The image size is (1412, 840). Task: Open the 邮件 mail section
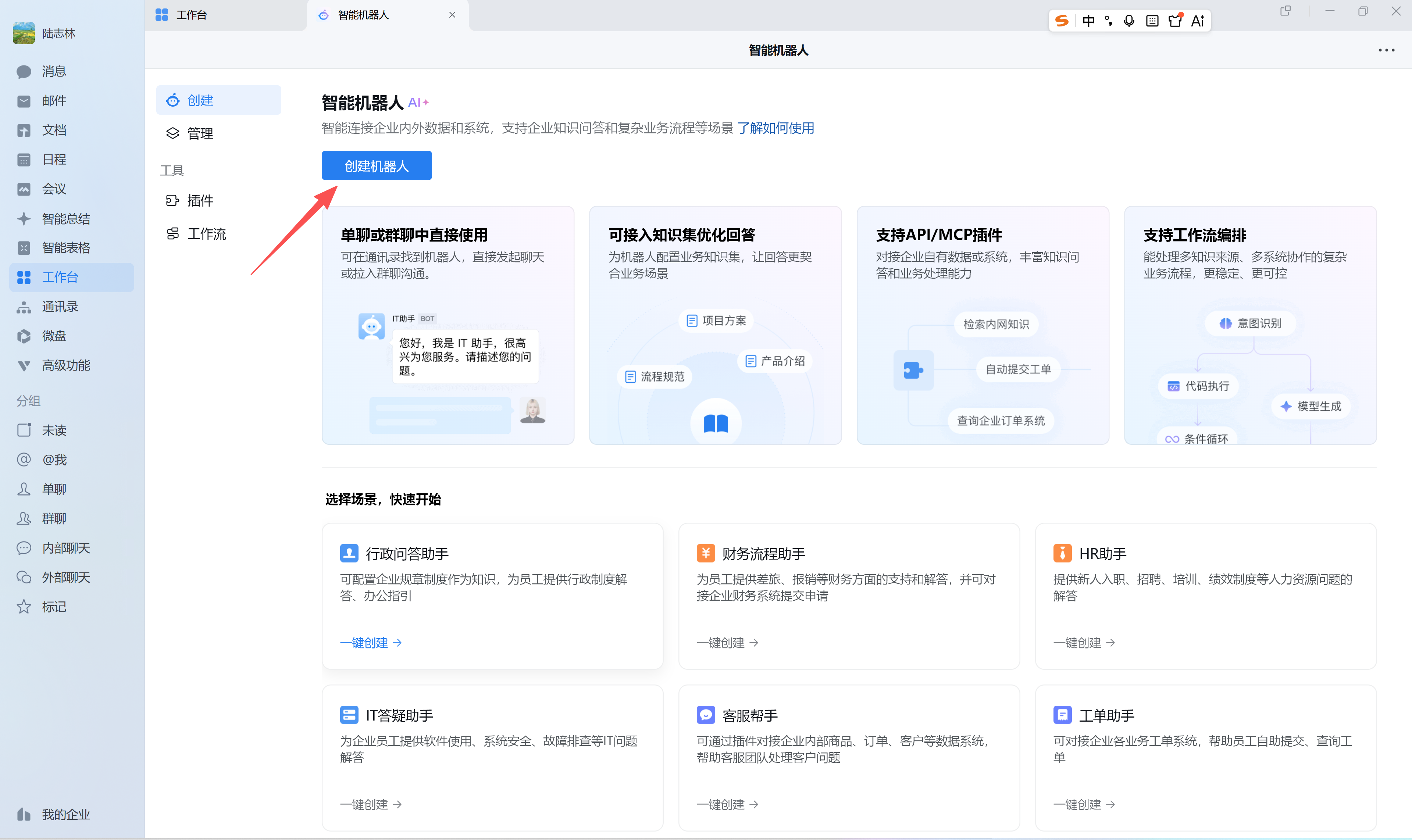pyautogui.click(x=71, y=101)
